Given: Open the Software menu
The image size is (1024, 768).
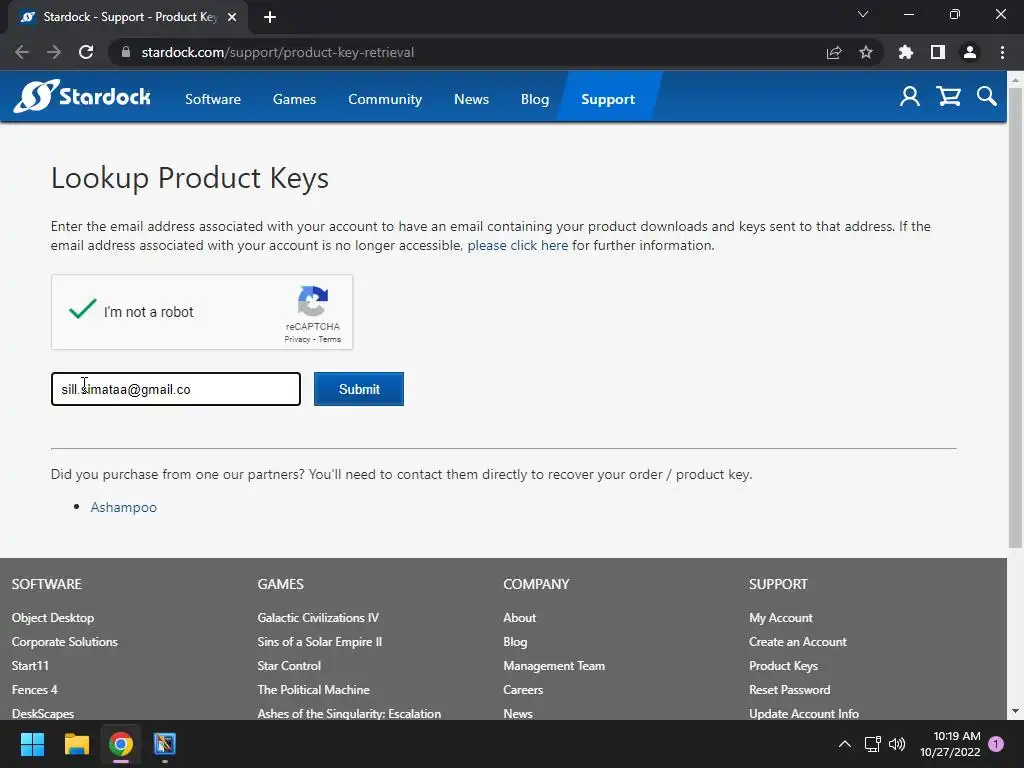Looking at the screenshot, I should (x=213, y=99).
